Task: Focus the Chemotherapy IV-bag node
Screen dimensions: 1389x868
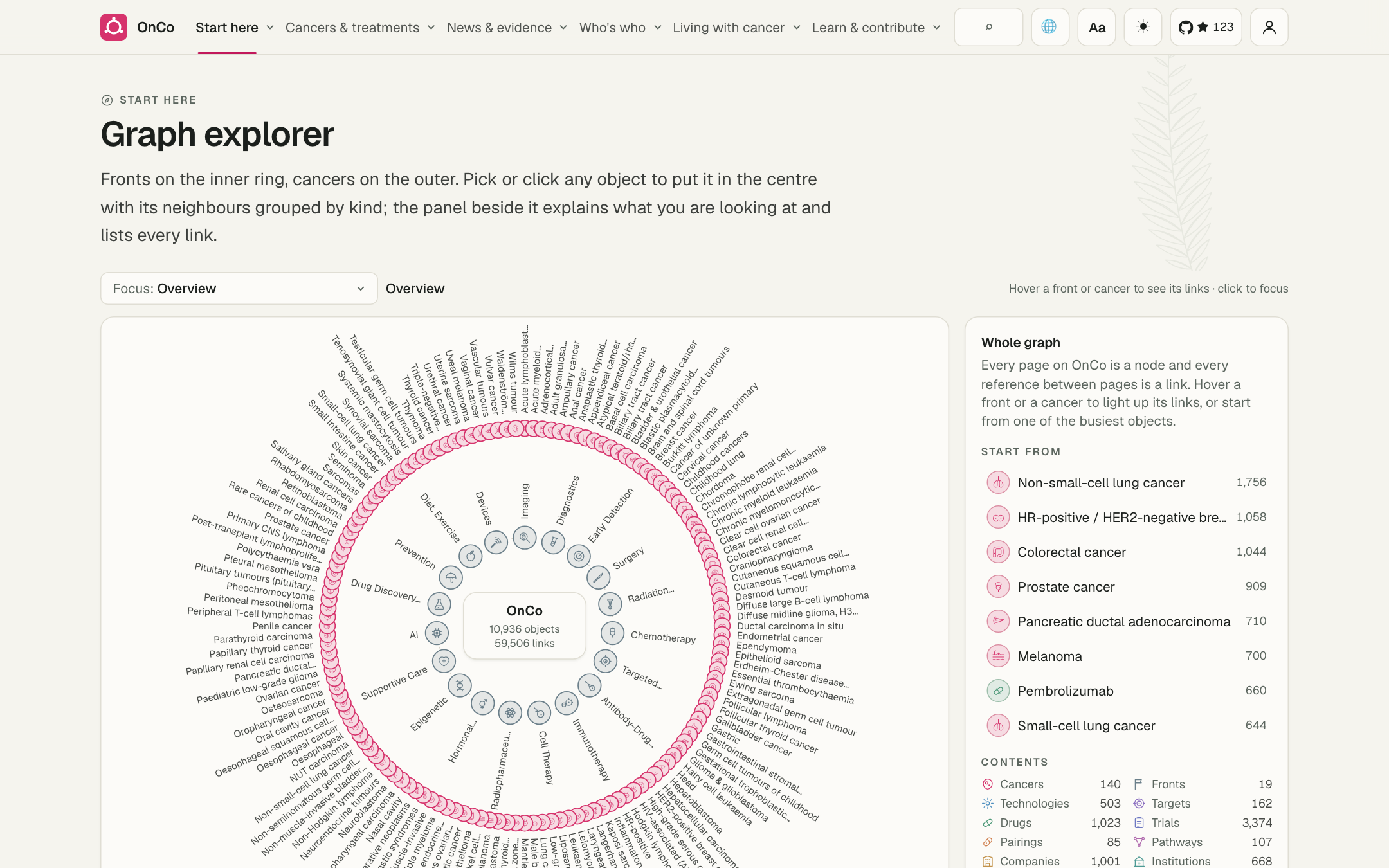Action: [x=612, y=633]
